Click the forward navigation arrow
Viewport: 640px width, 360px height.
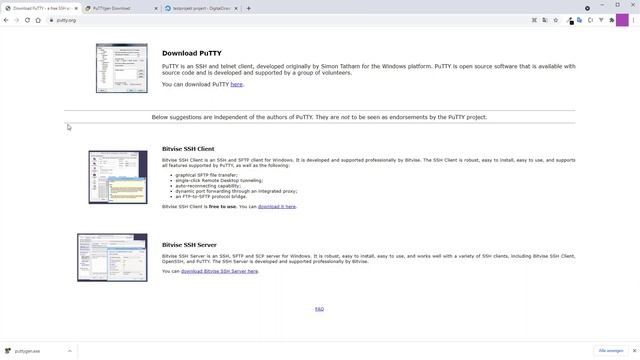point(17,20)
